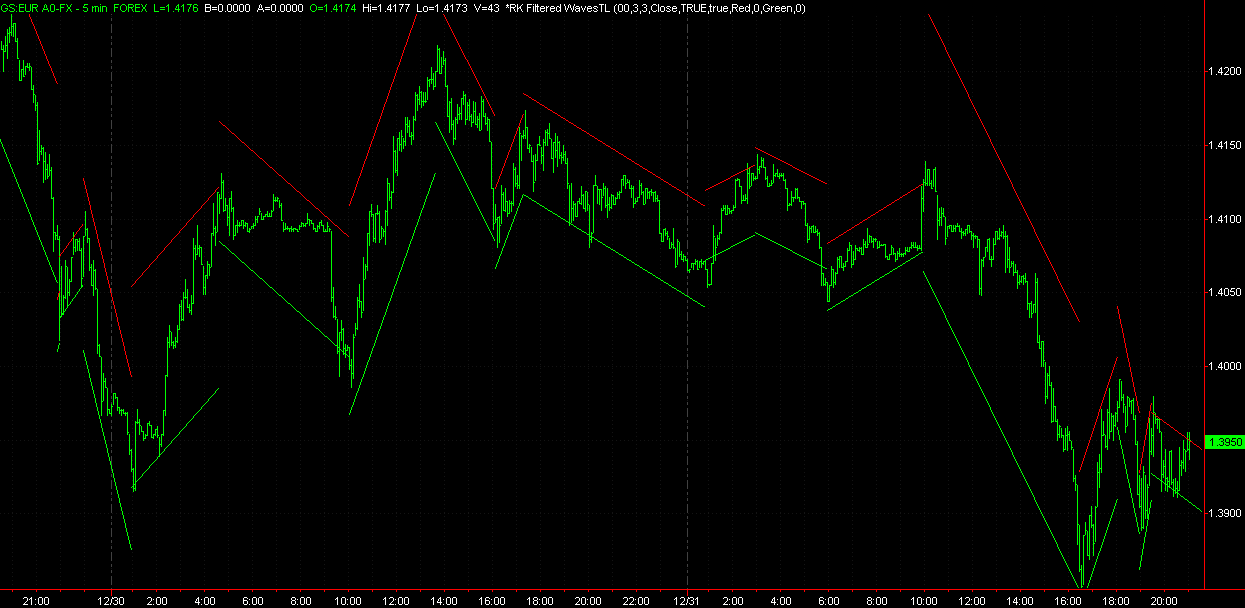
Task: Click the 1.4200 price axis label
Action: click(1225, 72)
